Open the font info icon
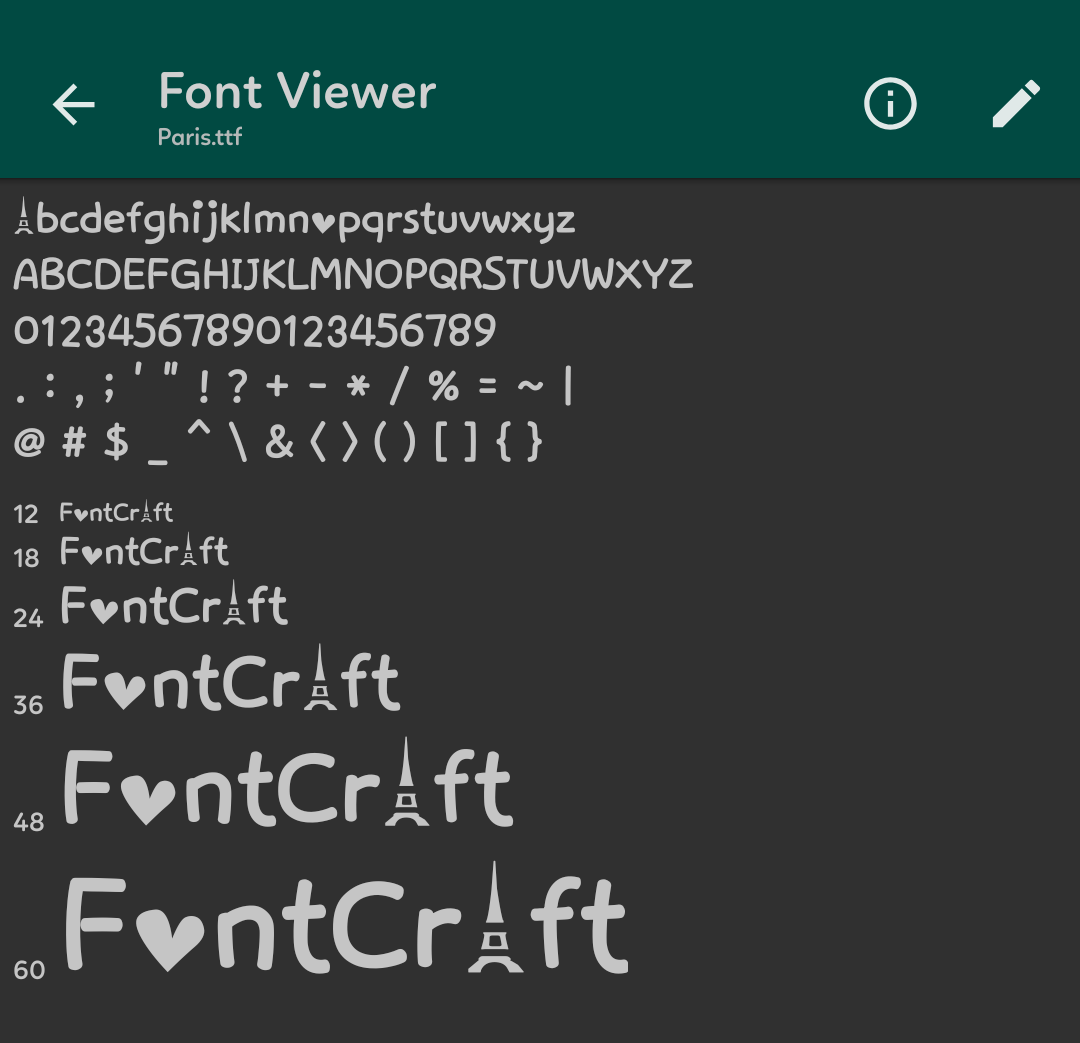This screenshot has height=1043, width=1080. pos(890,103)
